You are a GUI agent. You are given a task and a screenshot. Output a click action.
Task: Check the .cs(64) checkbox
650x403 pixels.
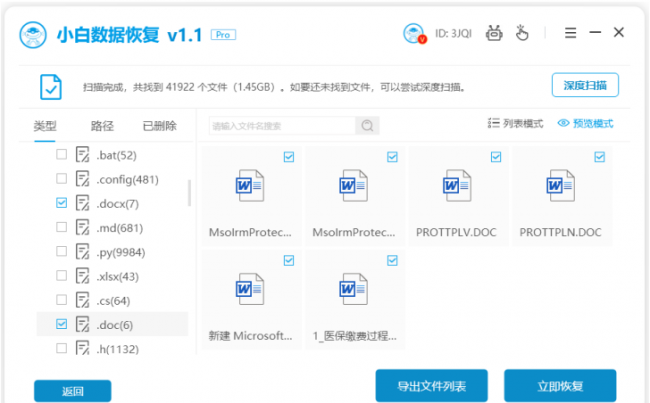tap(61, 300)
